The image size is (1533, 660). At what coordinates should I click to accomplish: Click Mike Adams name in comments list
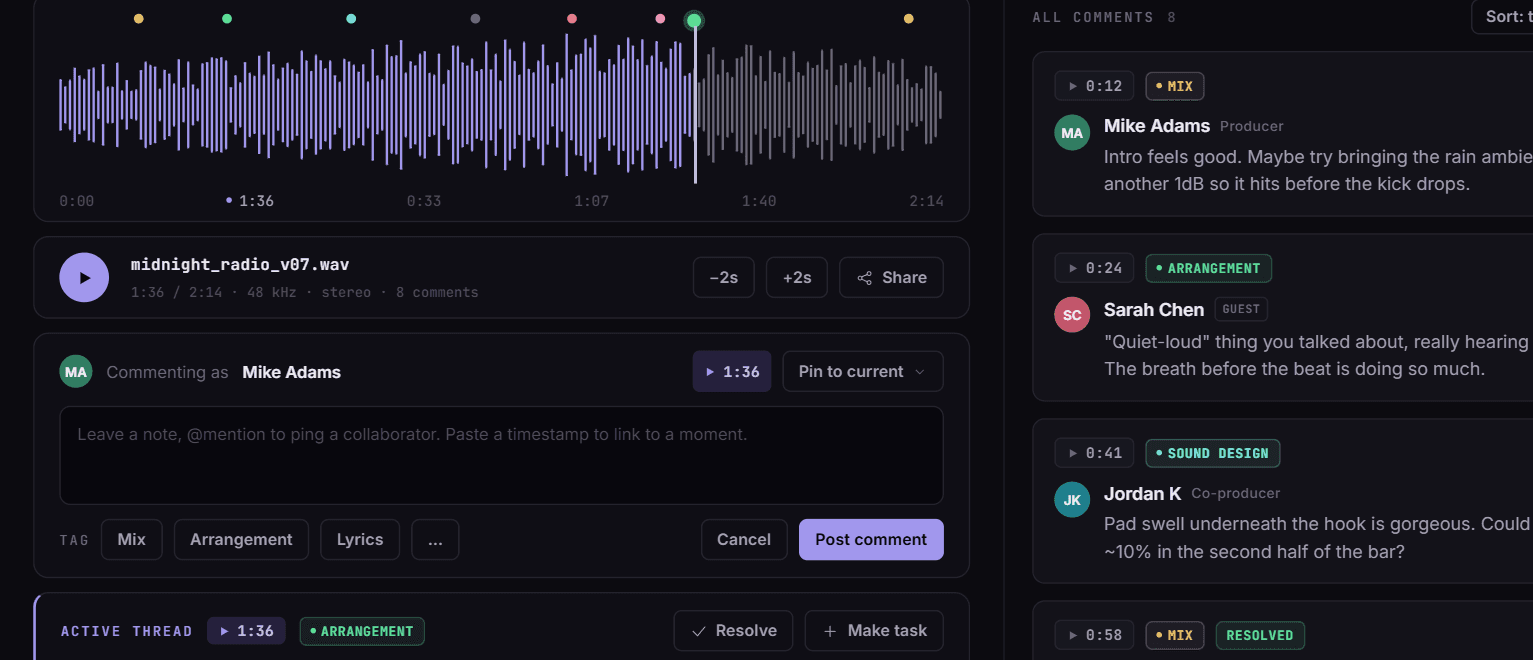tap(1157, 126)
